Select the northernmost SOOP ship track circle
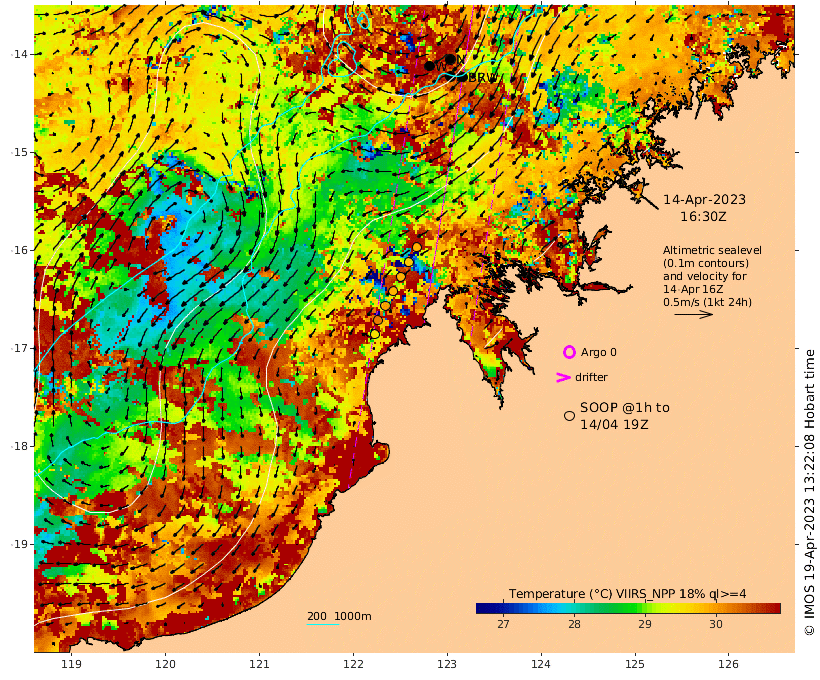 coord(417,247)
